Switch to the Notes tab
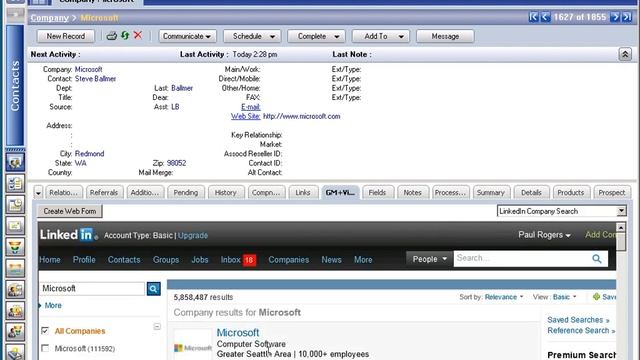640x360 pixels. (x=412, y=193)
